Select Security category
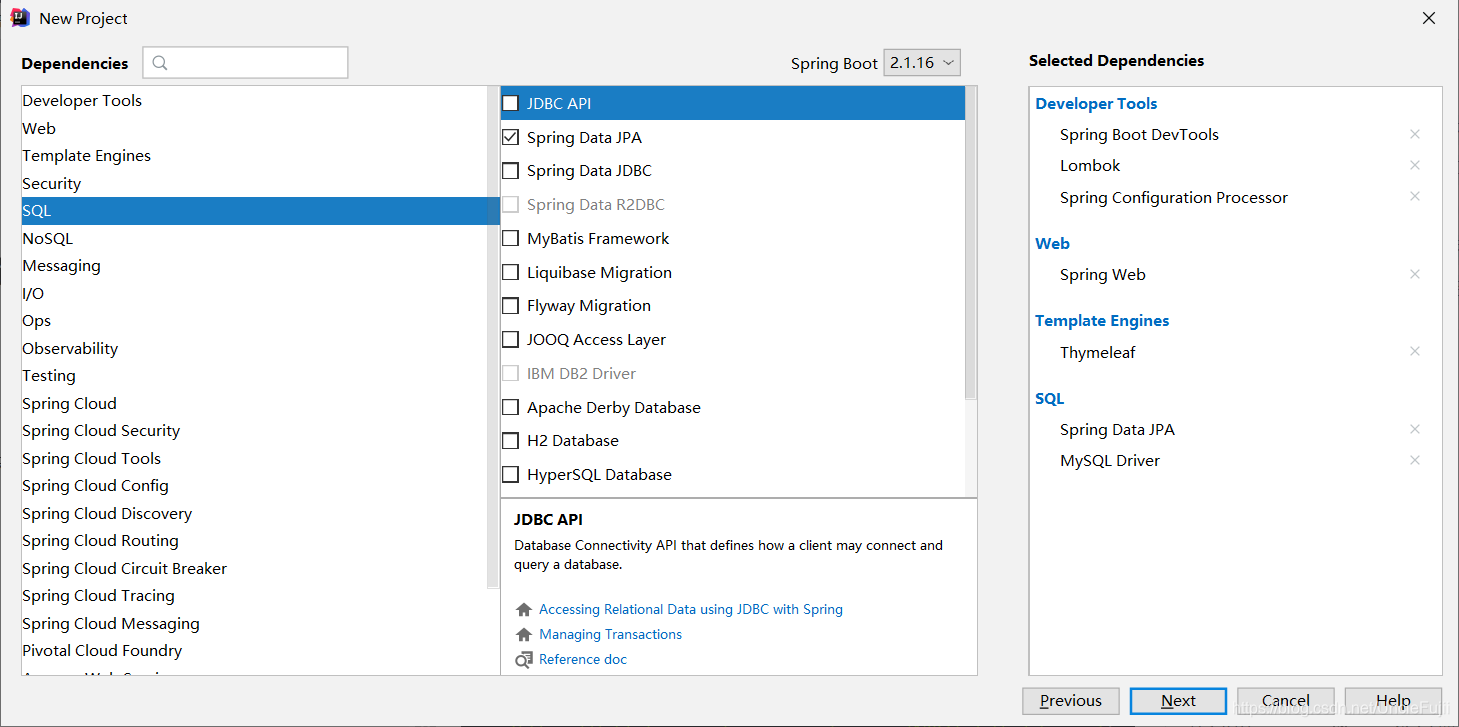Viewport: 1459px width, 727px height. pyautogui.click(x=254, y=183)
